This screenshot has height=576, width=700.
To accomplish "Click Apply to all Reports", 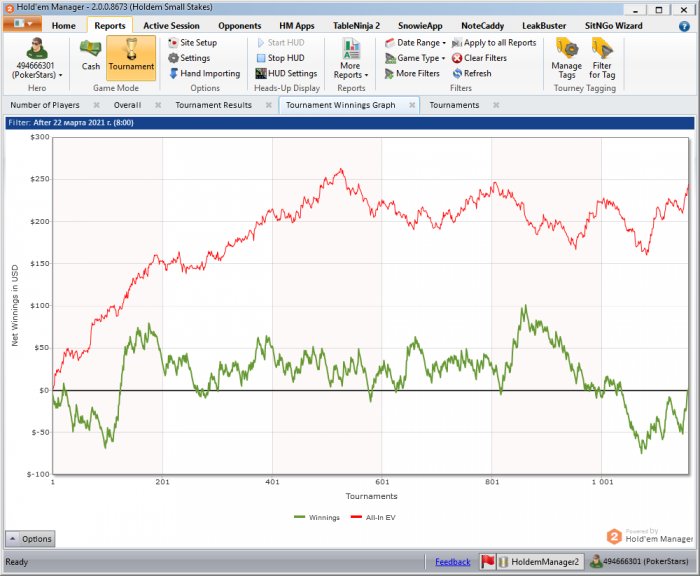I will click(494, 43).
